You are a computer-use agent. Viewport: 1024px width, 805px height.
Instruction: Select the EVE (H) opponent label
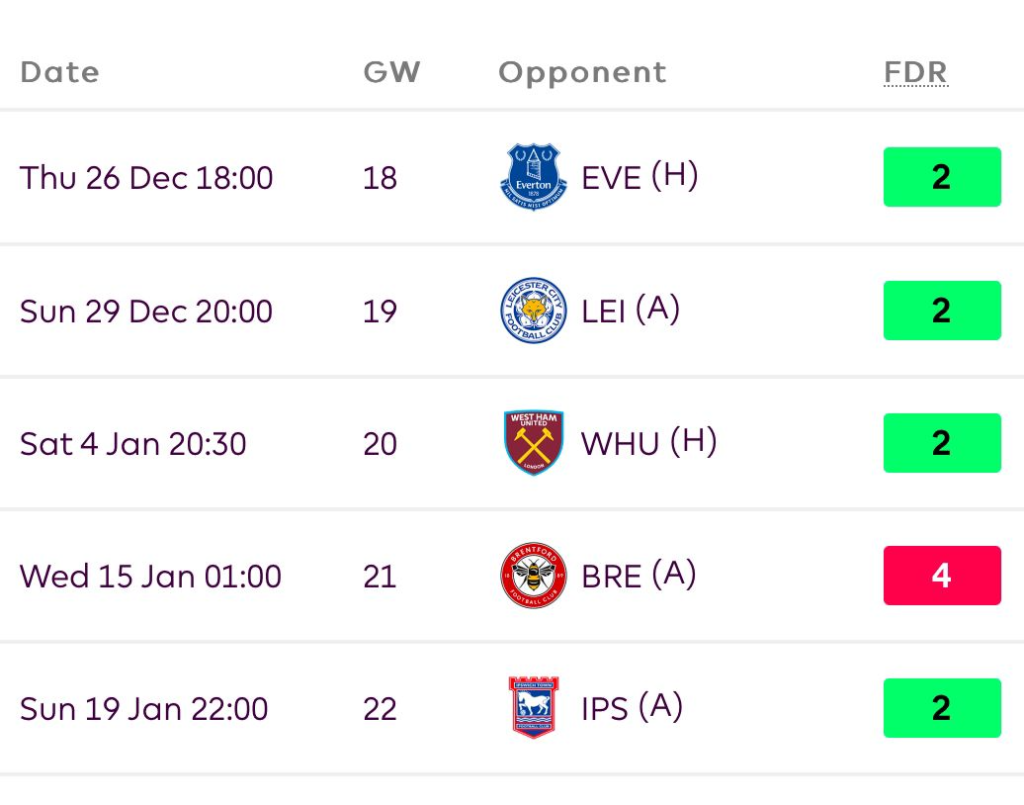click(640, 177)
